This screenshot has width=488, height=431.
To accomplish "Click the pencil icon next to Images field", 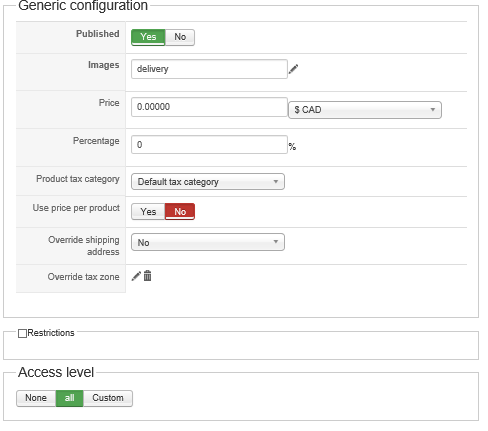I will 293,69.
